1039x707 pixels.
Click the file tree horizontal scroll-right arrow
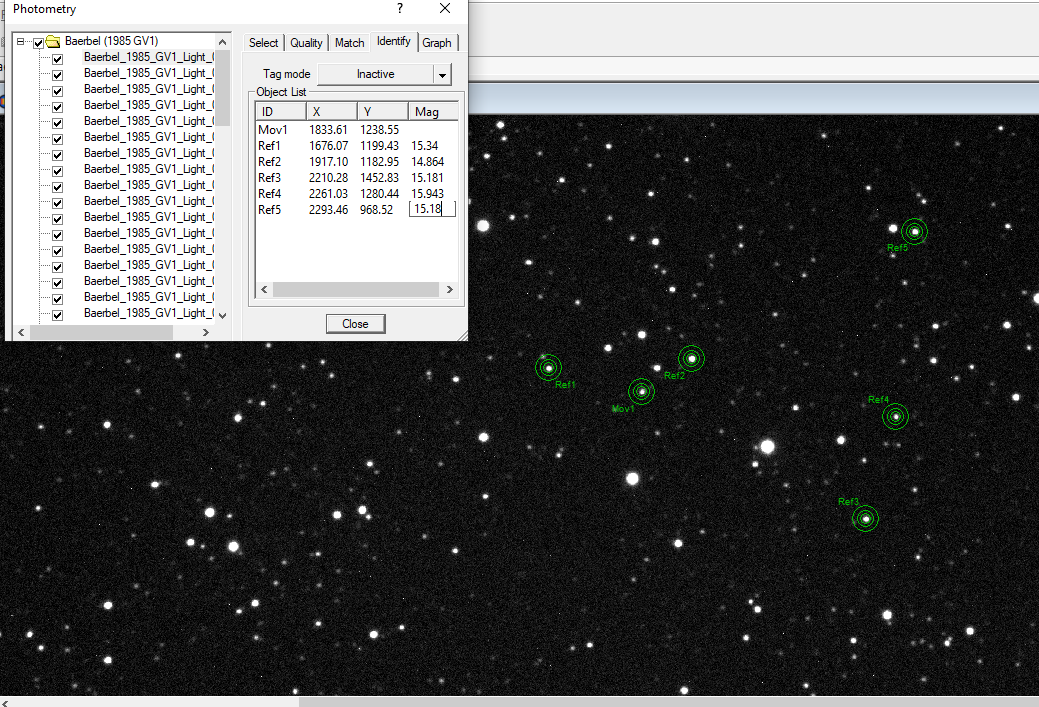tap(206, 332)
